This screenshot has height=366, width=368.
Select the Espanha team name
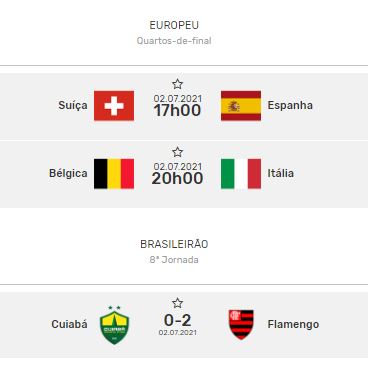(290, 105)
